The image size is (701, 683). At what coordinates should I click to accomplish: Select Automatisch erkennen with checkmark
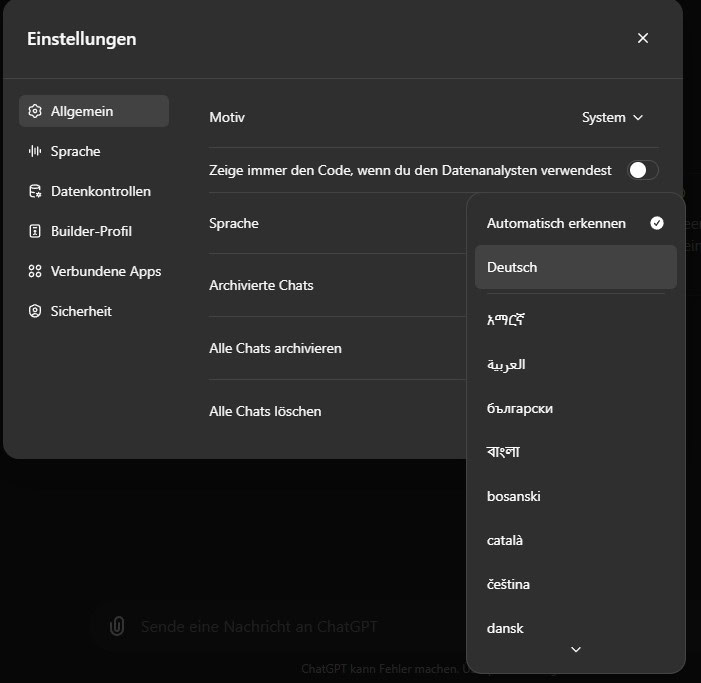pyautogui.click(x=575, y=223)
